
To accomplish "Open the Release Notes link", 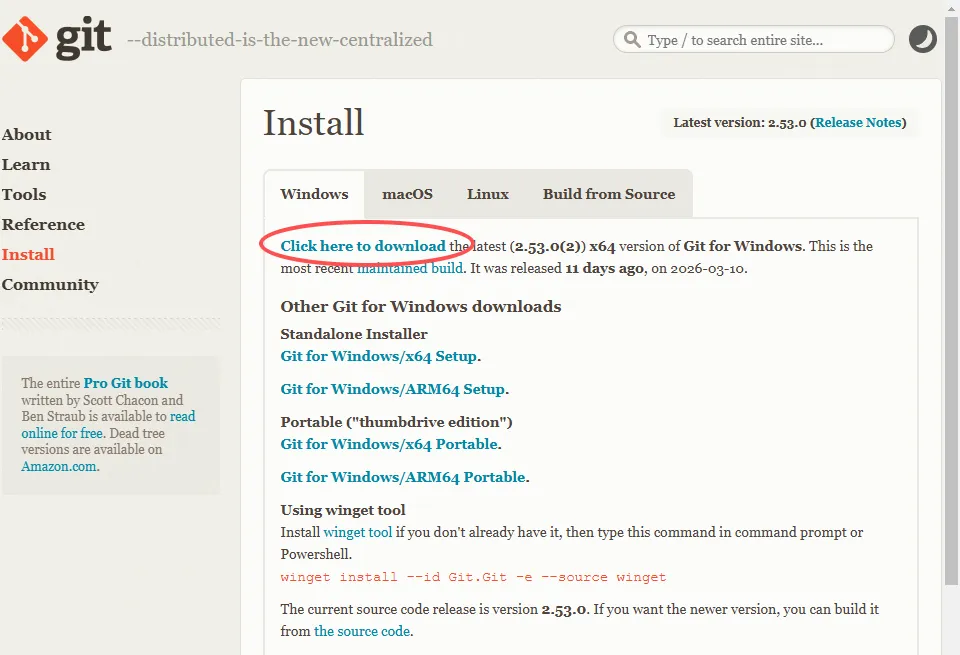I will (x=858, y=122).
